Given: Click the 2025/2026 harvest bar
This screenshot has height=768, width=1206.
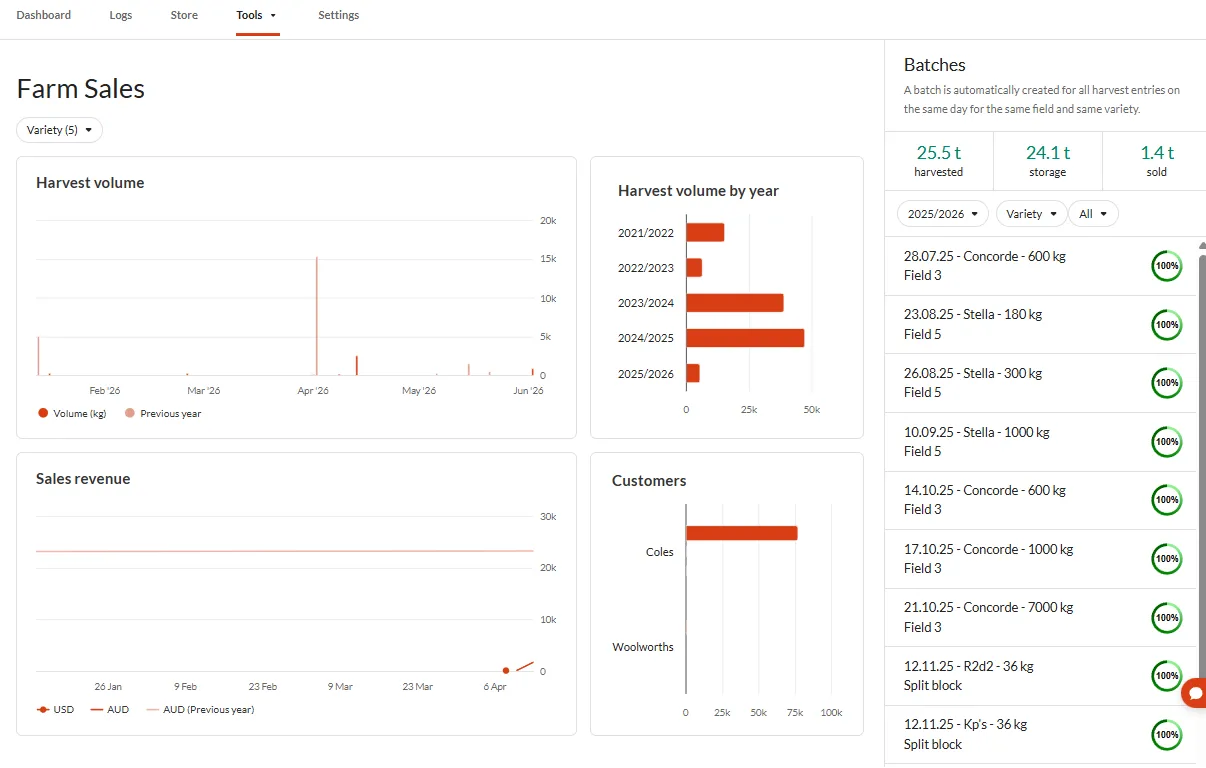Looking at the screenshot, I should click(x=692, y=373).
